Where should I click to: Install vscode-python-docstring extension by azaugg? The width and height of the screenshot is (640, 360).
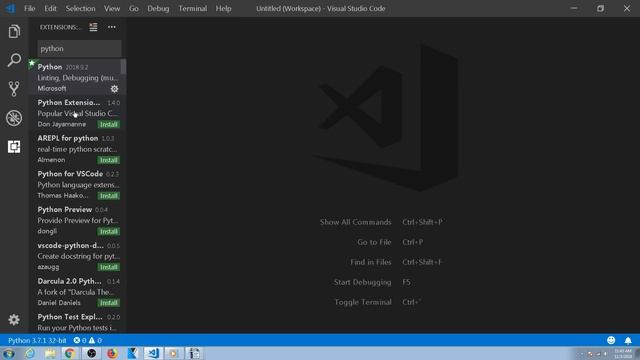[x=109, y=267]
